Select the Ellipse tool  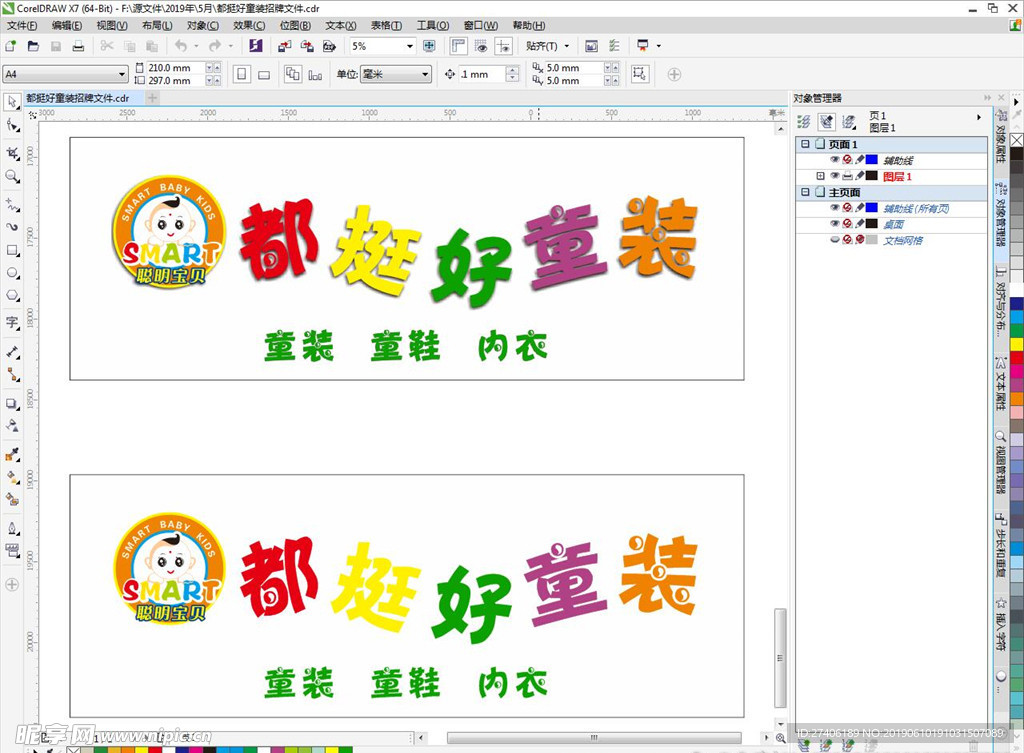pyautogui.click(x=12, y=273)
